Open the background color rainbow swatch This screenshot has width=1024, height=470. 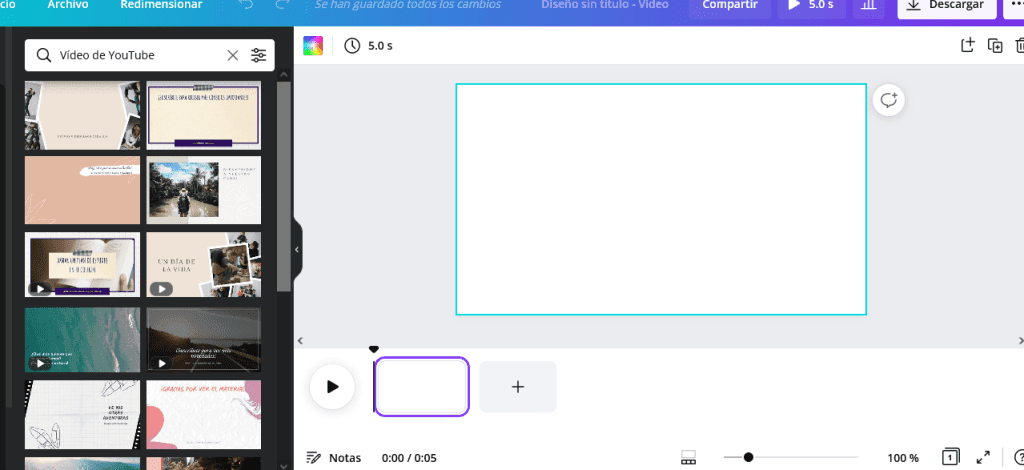coord(313,46)
